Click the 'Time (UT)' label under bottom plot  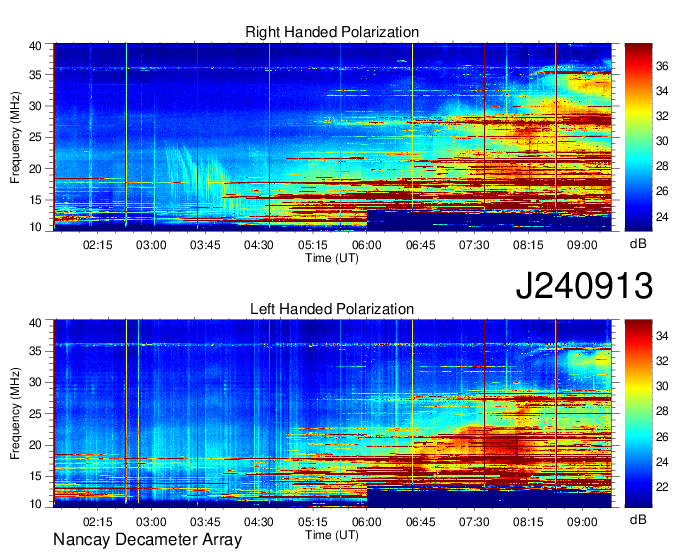click(x=332, y=535)
